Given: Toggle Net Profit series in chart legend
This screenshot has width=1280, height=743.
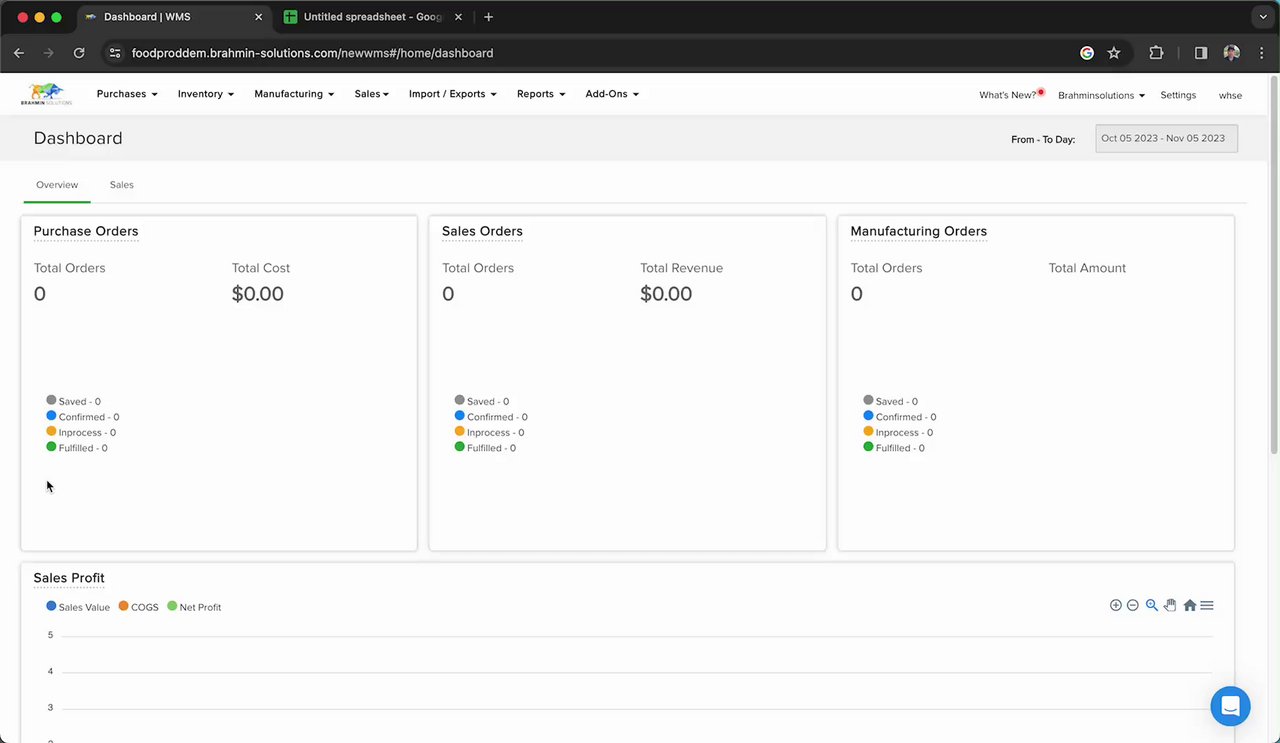Looking at the screenshot, I should coord(195,607).
